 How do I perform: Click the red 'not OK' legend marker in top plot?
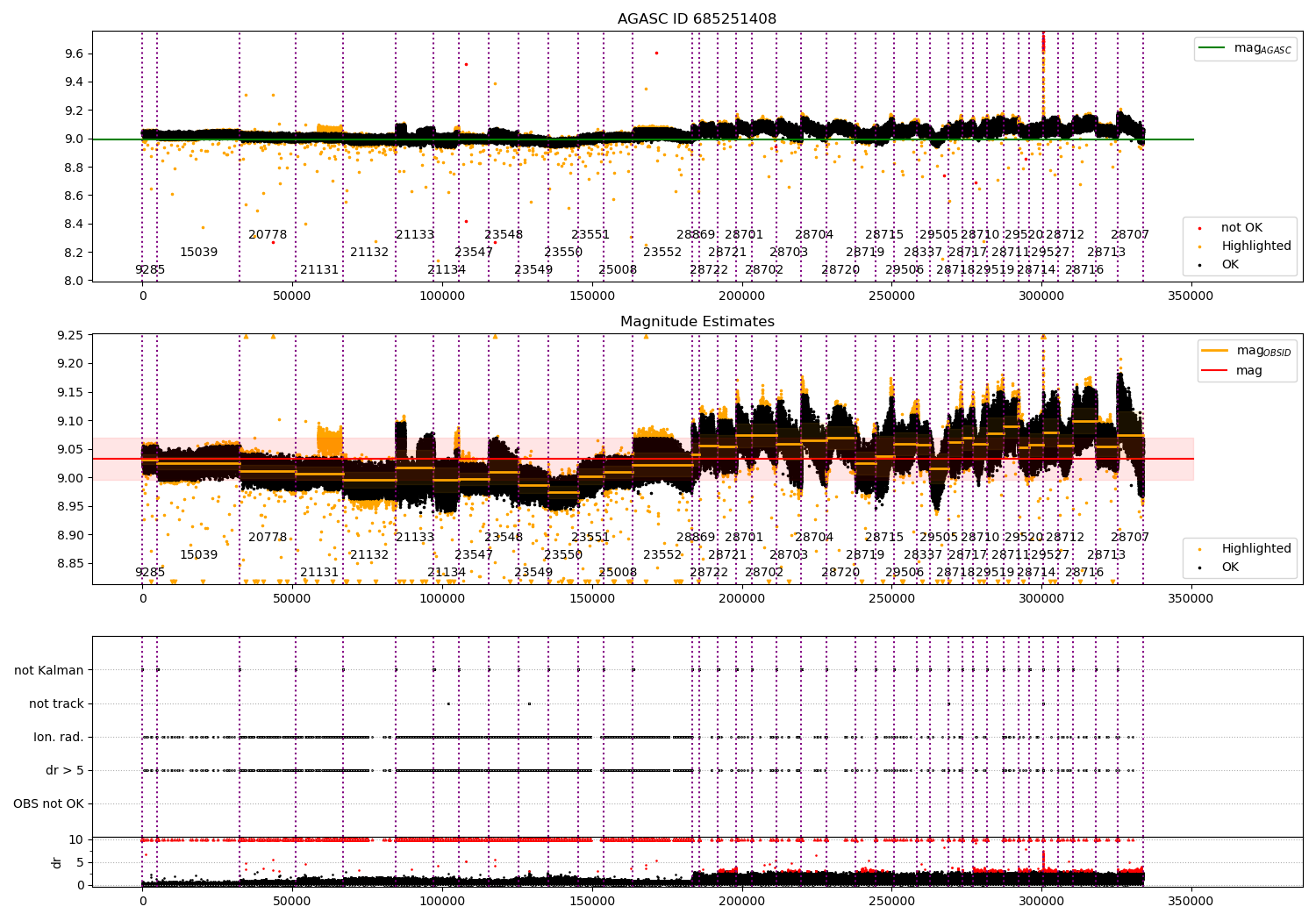(1199, 228)
